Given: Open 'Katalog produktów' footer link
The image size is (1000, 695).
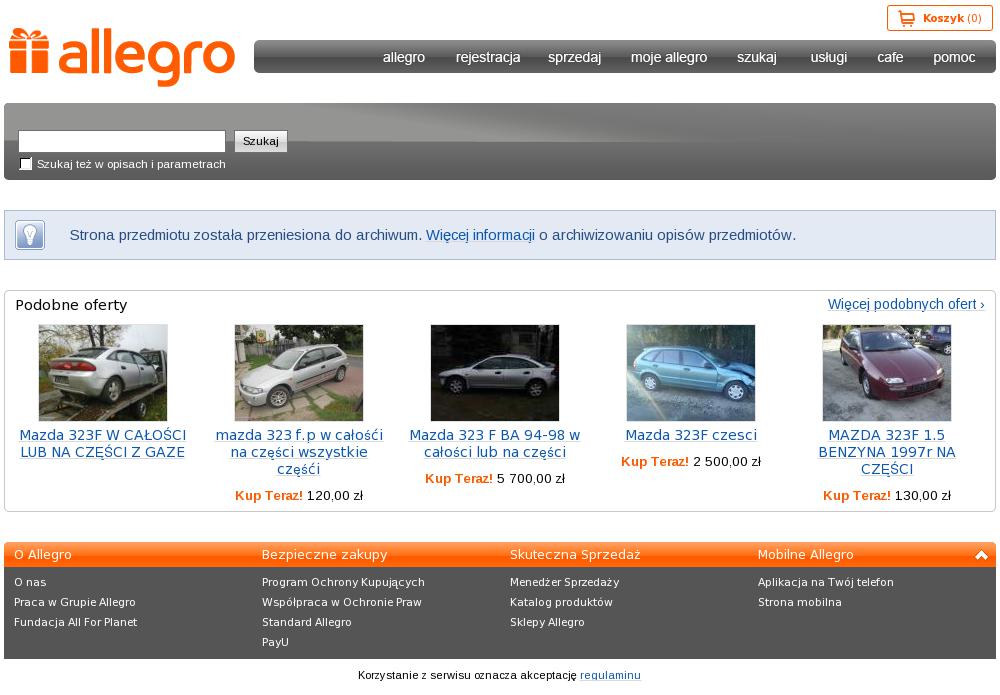Looking at the screenshot, I should pos(561,603).
